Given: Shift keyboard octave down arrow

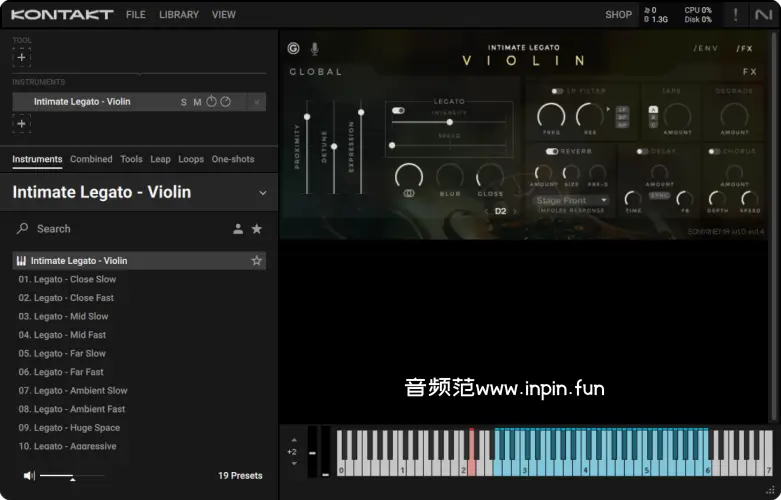Looking at the screenshot, I should pyautogui.click(x=294, y=464).
